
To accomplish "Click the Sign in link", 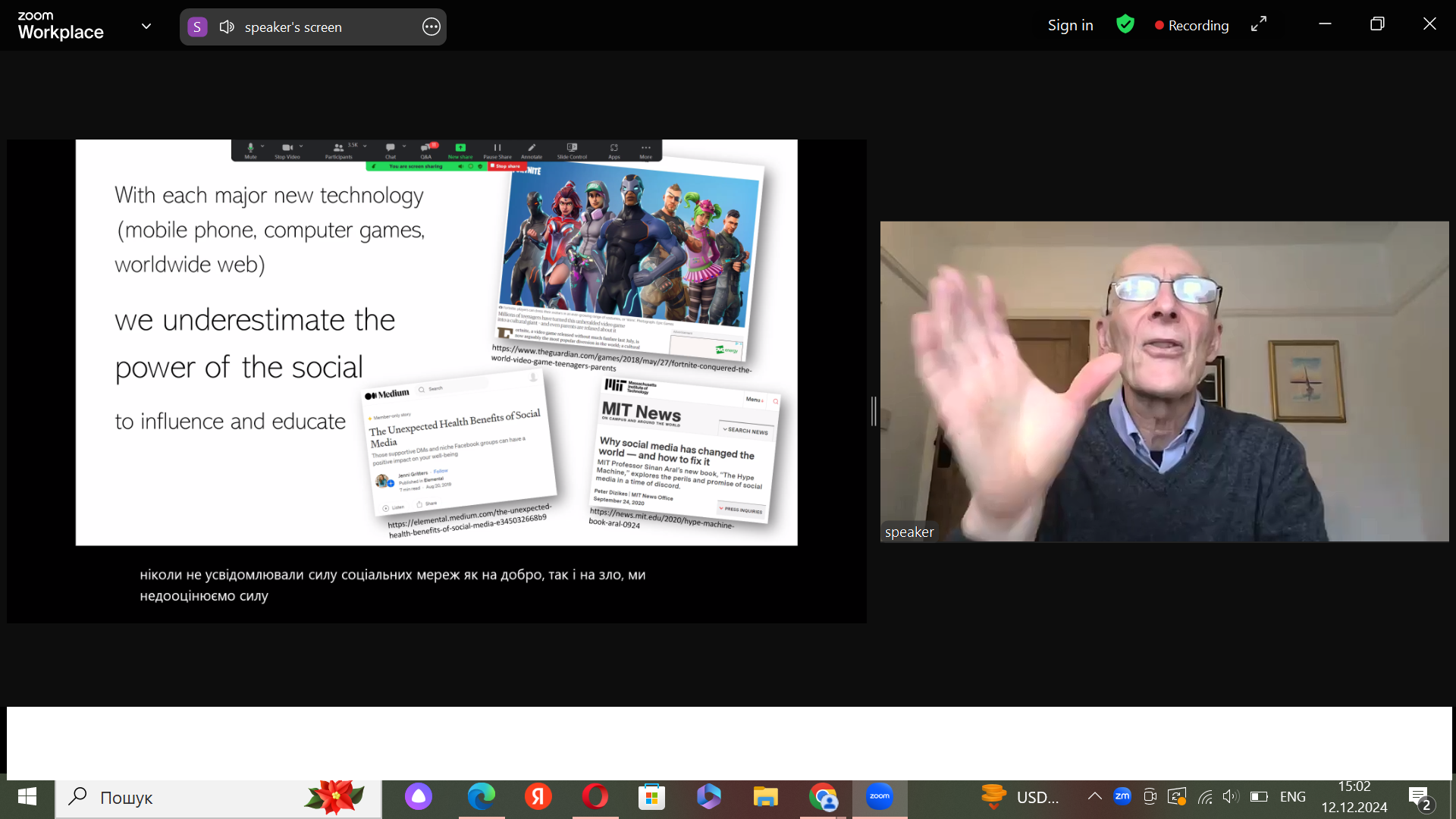I will click(1070, 25).
